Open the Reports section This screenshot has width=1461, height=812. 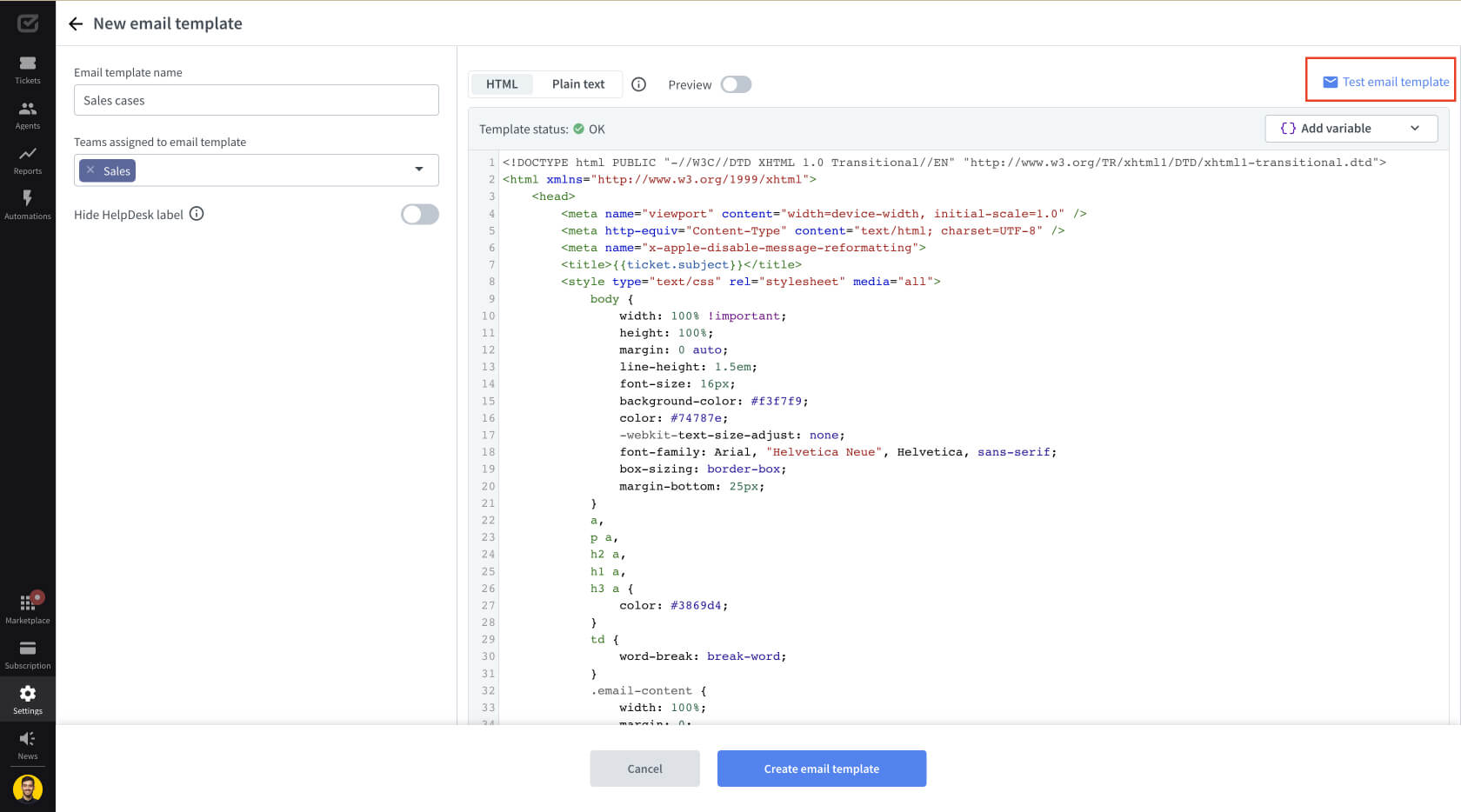pos(28,160)
